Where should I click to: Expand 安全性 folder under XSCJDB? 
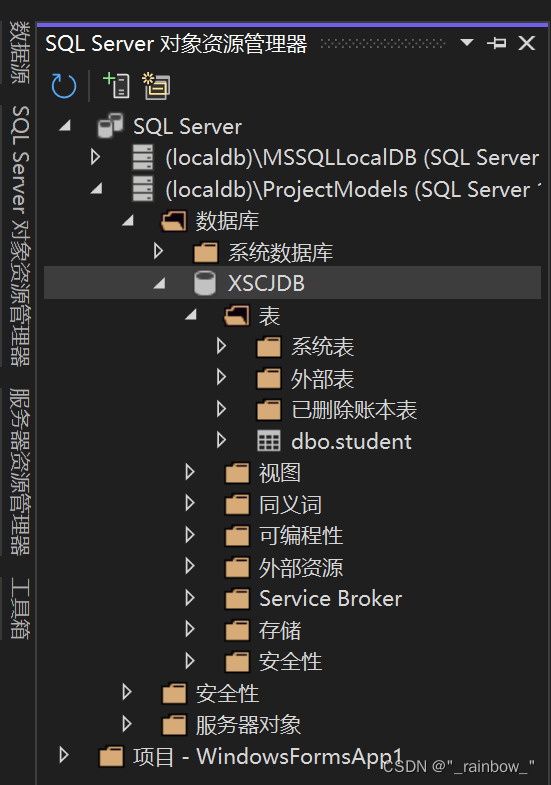tap(190, 661)
